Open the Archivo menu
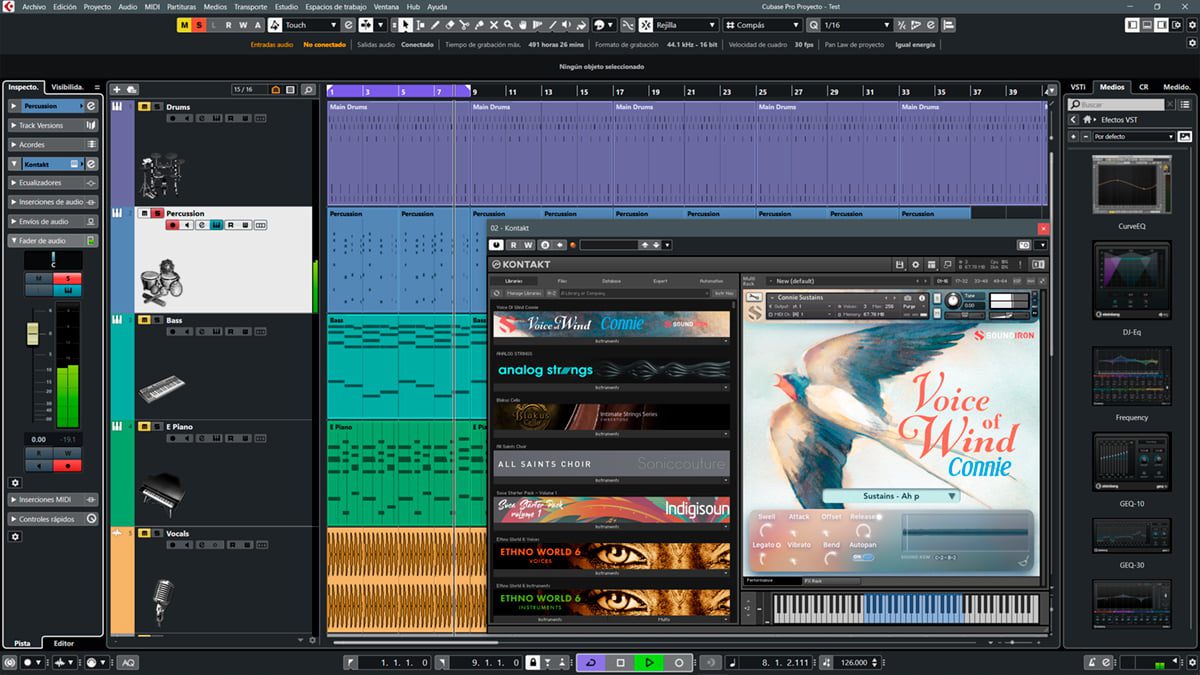Image resolution: width=1200 pixels, height=675 pixels. (x=34, y=6)
